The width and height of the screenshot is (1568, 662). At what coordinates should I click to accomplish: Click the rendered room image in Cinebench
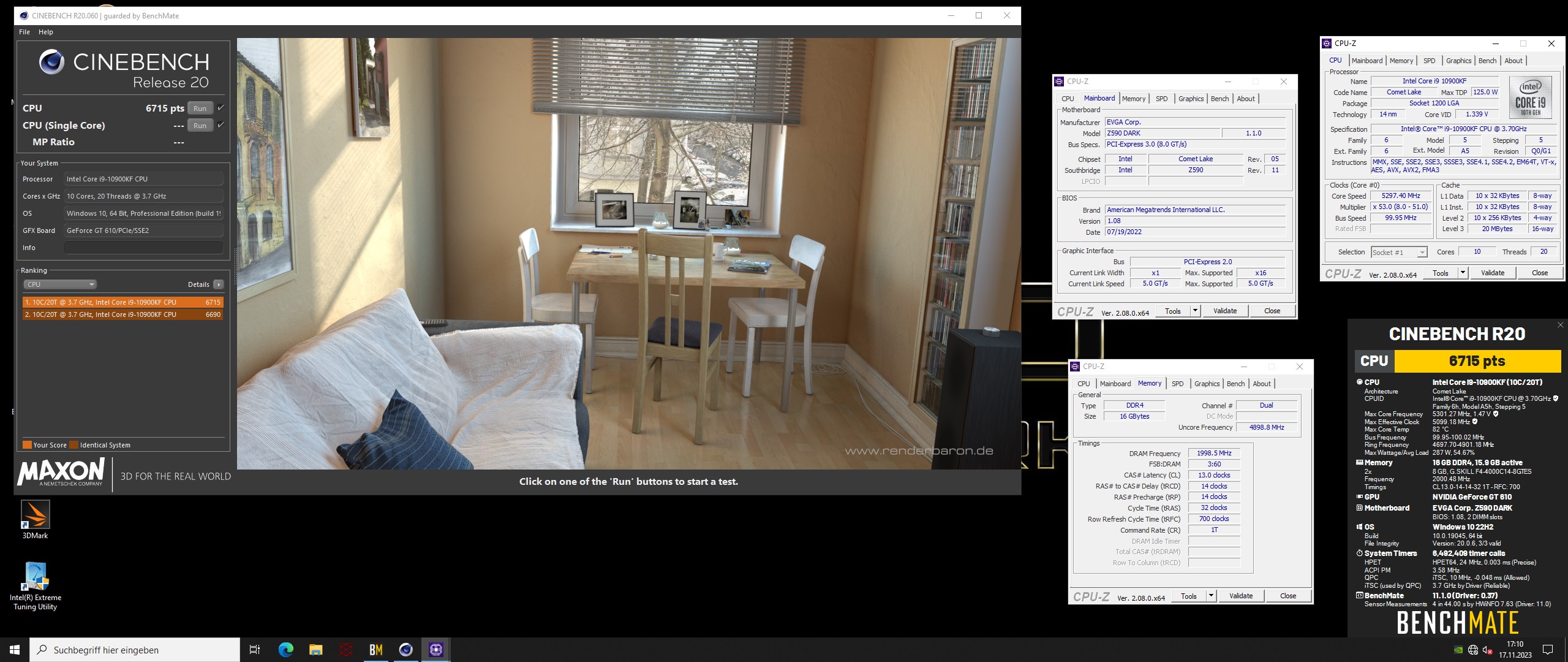[x=628, y=254]
